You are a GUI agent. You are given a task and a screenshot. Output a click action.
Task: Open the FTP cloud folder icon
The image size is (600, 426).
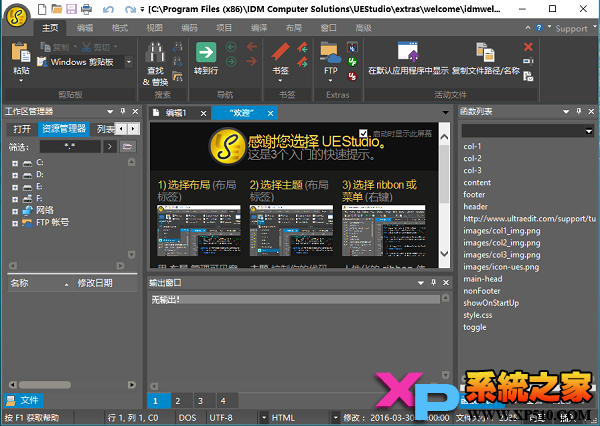[x=331, y=52]
